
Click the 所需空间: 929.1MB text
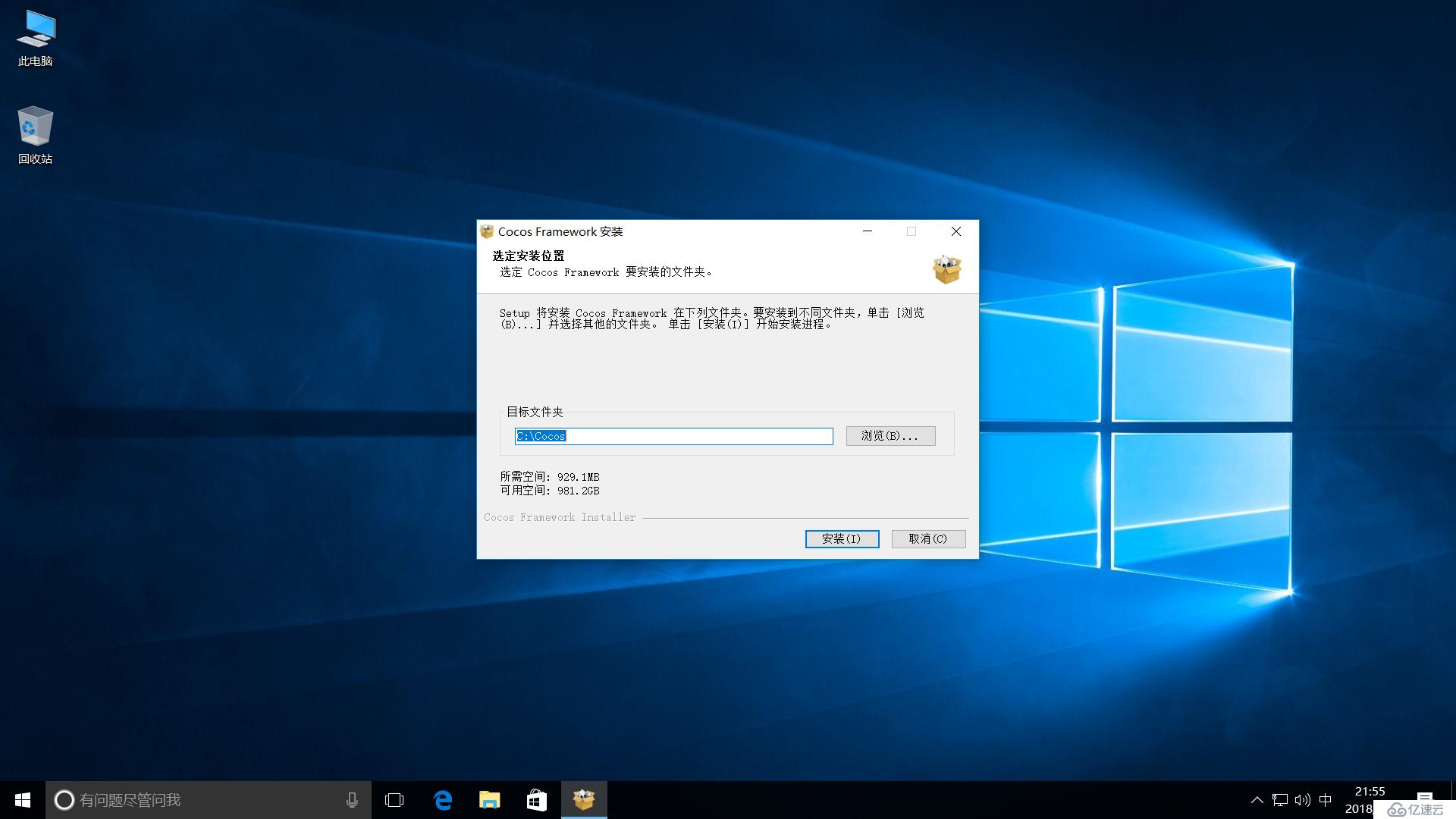pyautogui.click(x=550, y=477)
